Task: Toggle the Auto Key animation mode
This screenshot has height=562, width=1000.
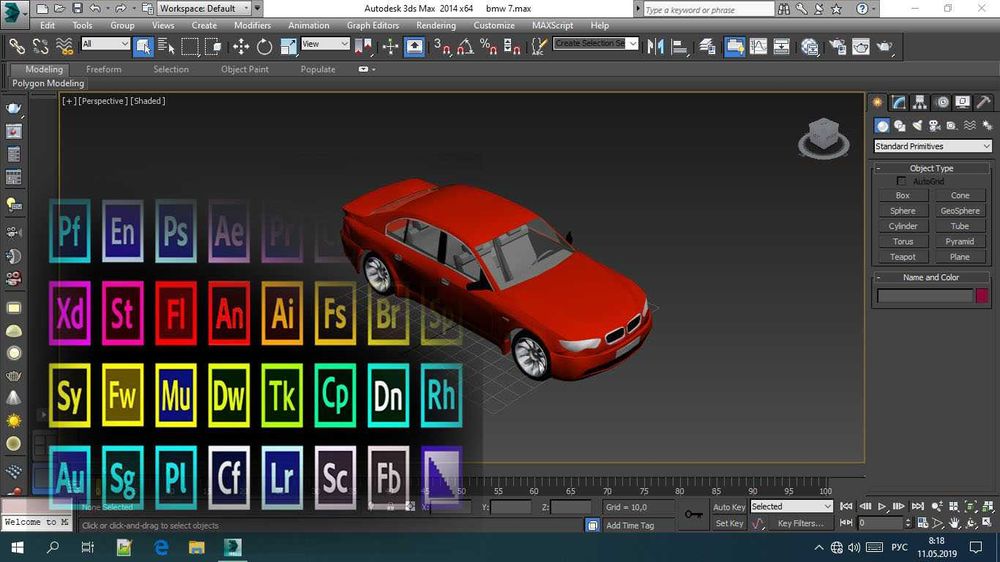Action: 729,507
